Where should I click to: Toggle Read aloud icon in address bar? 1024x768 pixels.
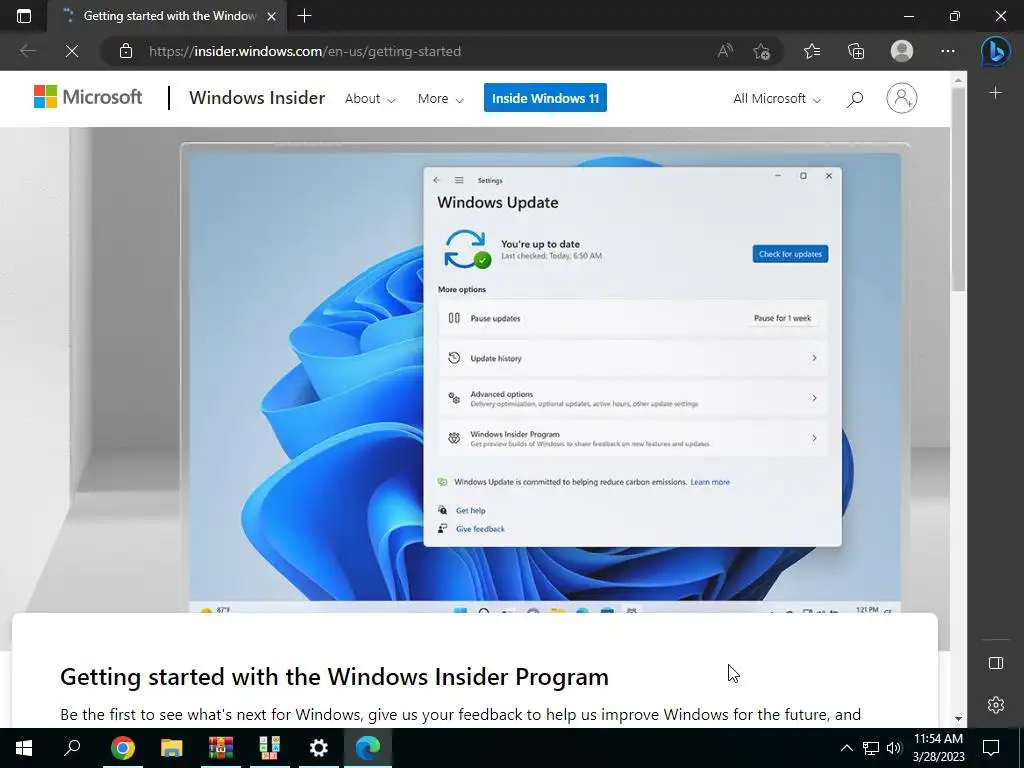coord(725,51)
